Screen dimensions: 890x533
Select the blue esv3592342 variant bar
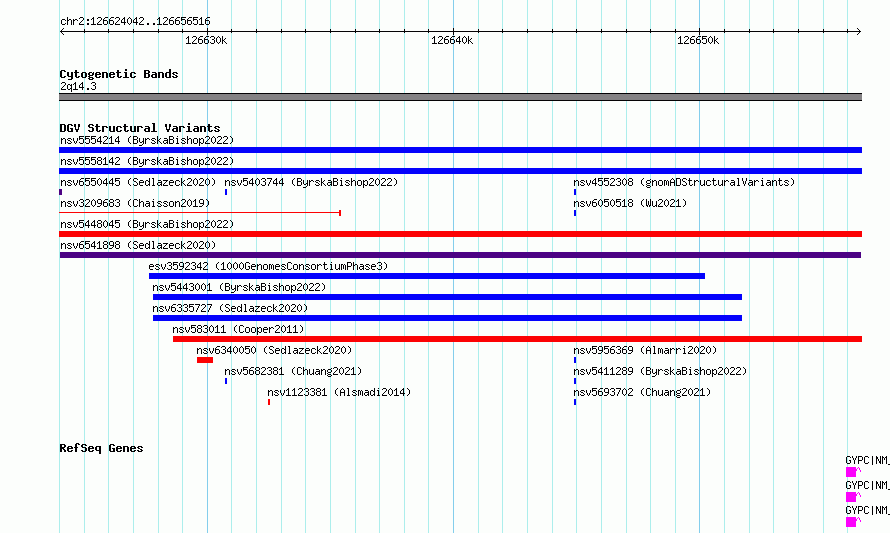tap(427, 276)
